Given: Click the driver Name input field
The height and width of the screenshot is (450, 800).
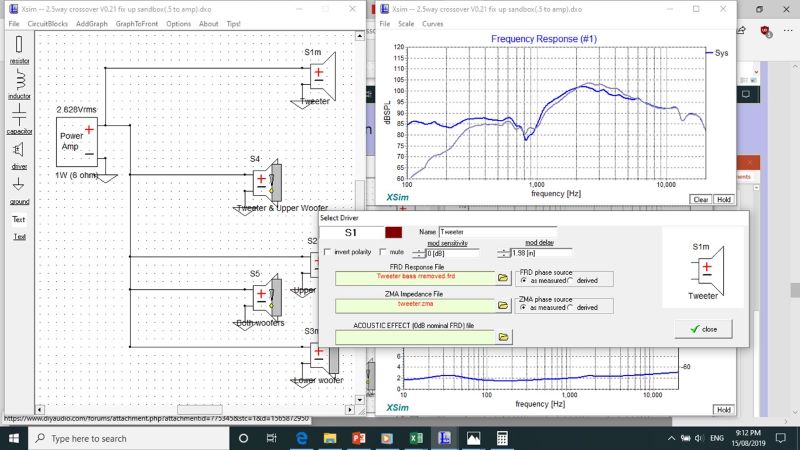Looking at the screenshot, I should click(497, 232).
